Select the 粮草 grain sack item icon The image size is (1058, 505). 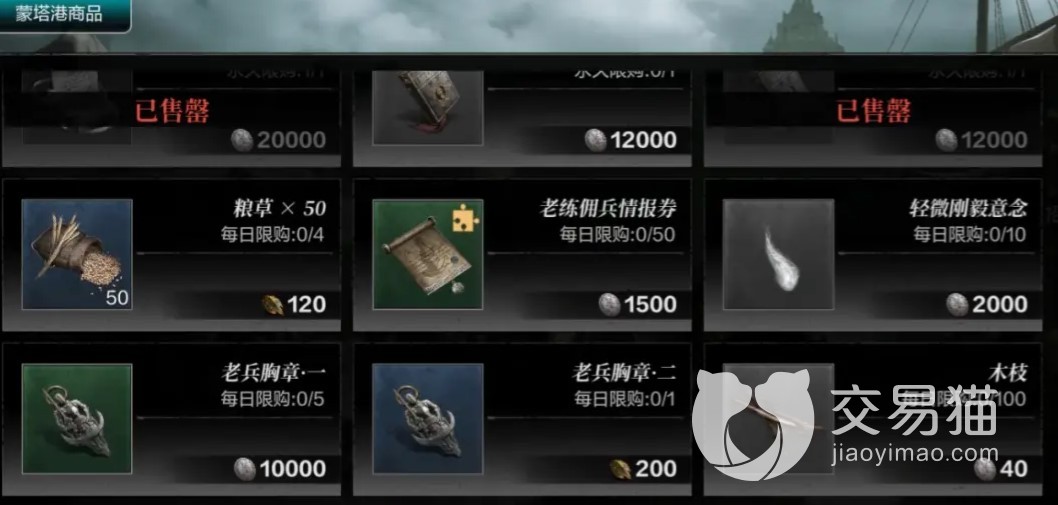point(77,255)
